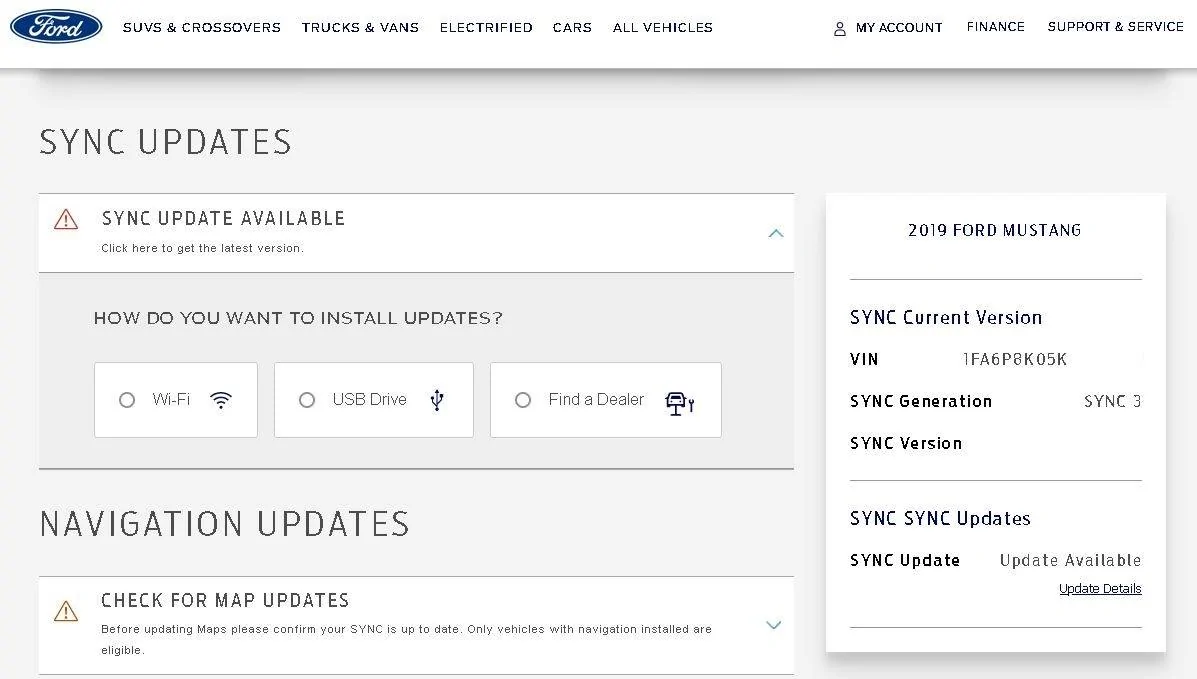The width and height of the screenshot is (1197, 679).
Task: Expand the Check for Map Updates chevron
Action: point(773,625)
